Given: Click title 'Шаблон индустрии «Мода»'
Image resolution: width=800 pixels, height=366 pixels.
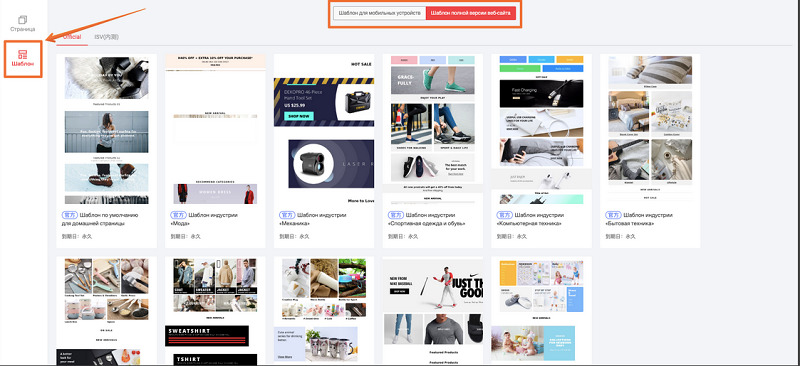Looking at the screenshot, I should (204, 219).
